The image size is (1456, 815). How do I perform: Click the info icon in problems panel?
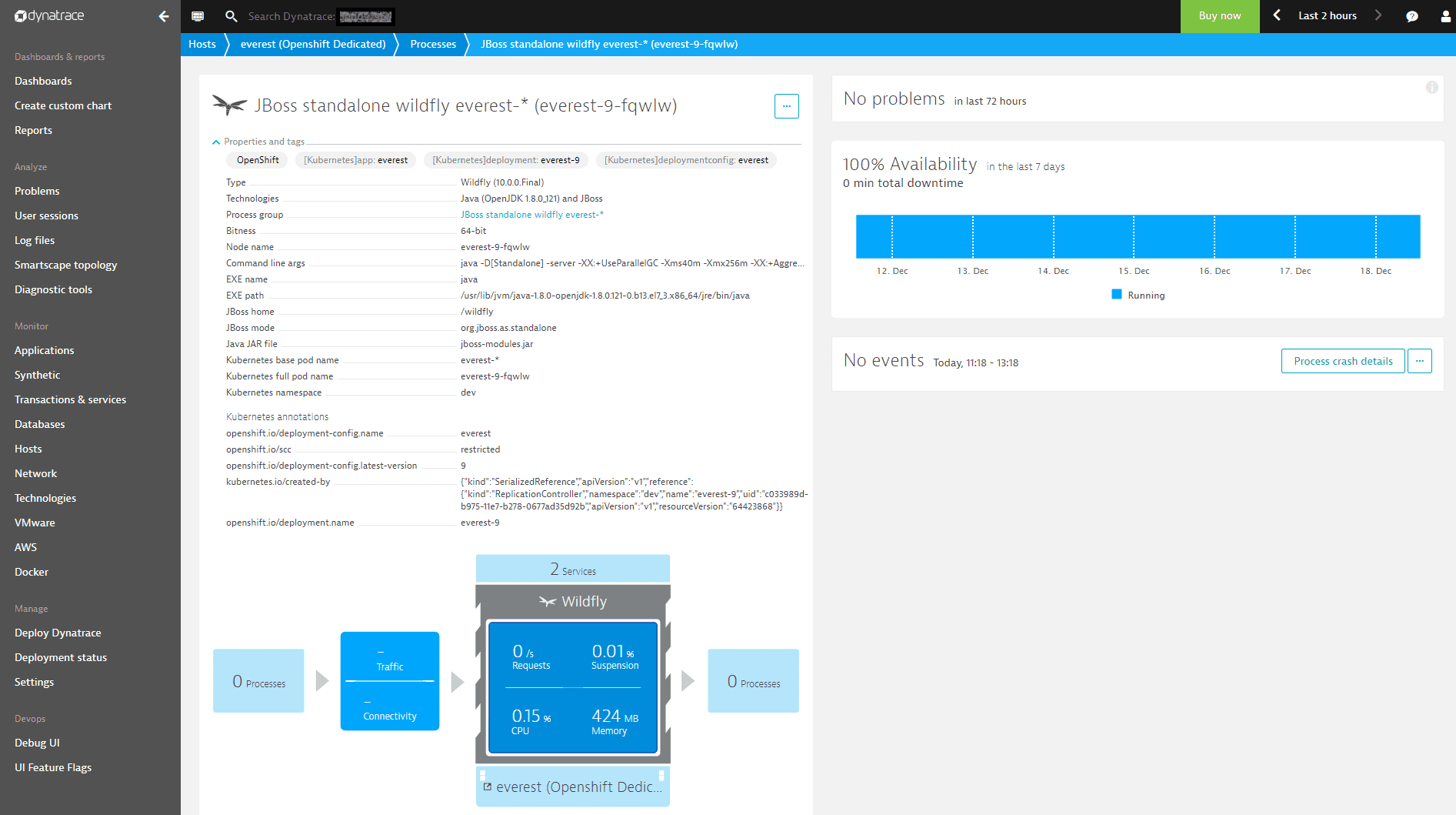click(1431, 88)
